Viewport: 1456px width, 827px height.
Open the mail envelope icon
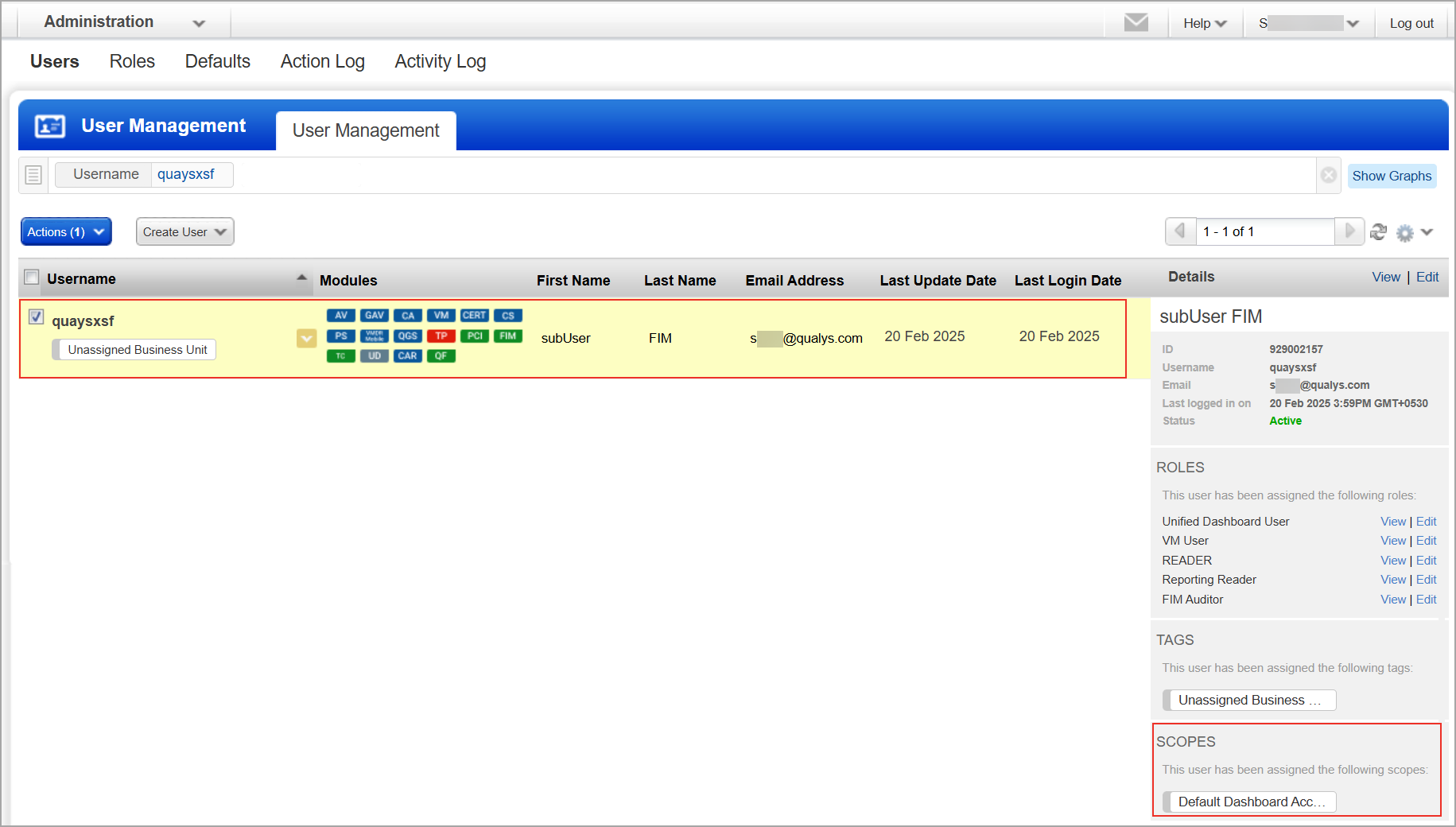click(x=1136, y=22)
